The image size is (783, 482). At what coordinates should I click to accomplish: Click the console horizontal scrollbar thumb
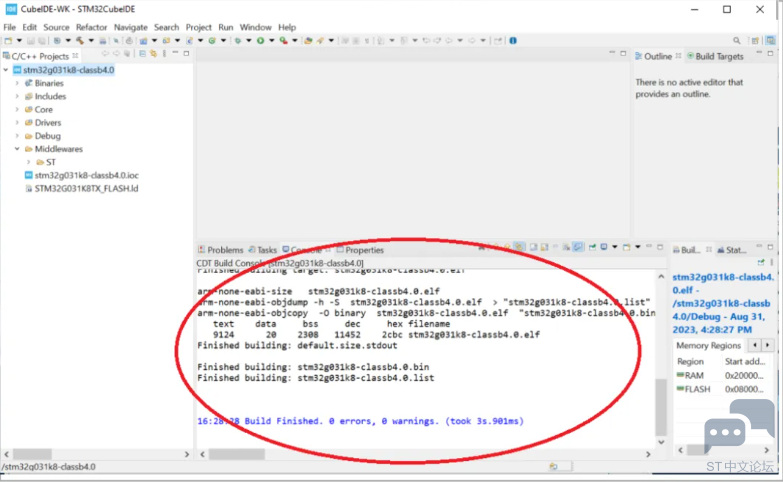[x=237, y=454]
